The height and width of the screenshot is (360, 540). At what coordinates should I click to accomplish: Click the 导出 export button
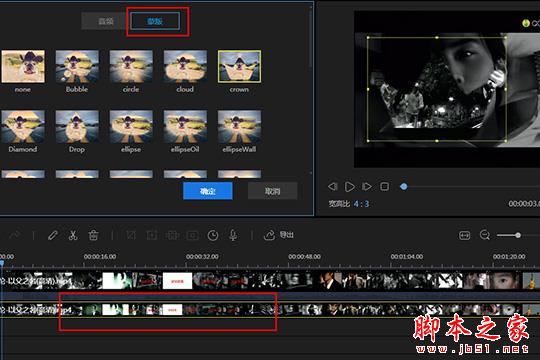point(279,235)
